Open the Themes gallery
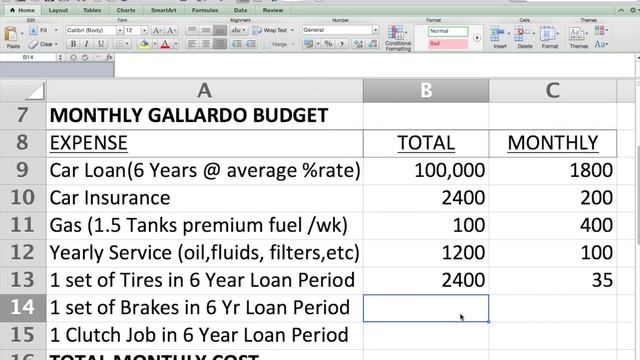The width and height of the screenshot is (640, 360). pos(578,37)
